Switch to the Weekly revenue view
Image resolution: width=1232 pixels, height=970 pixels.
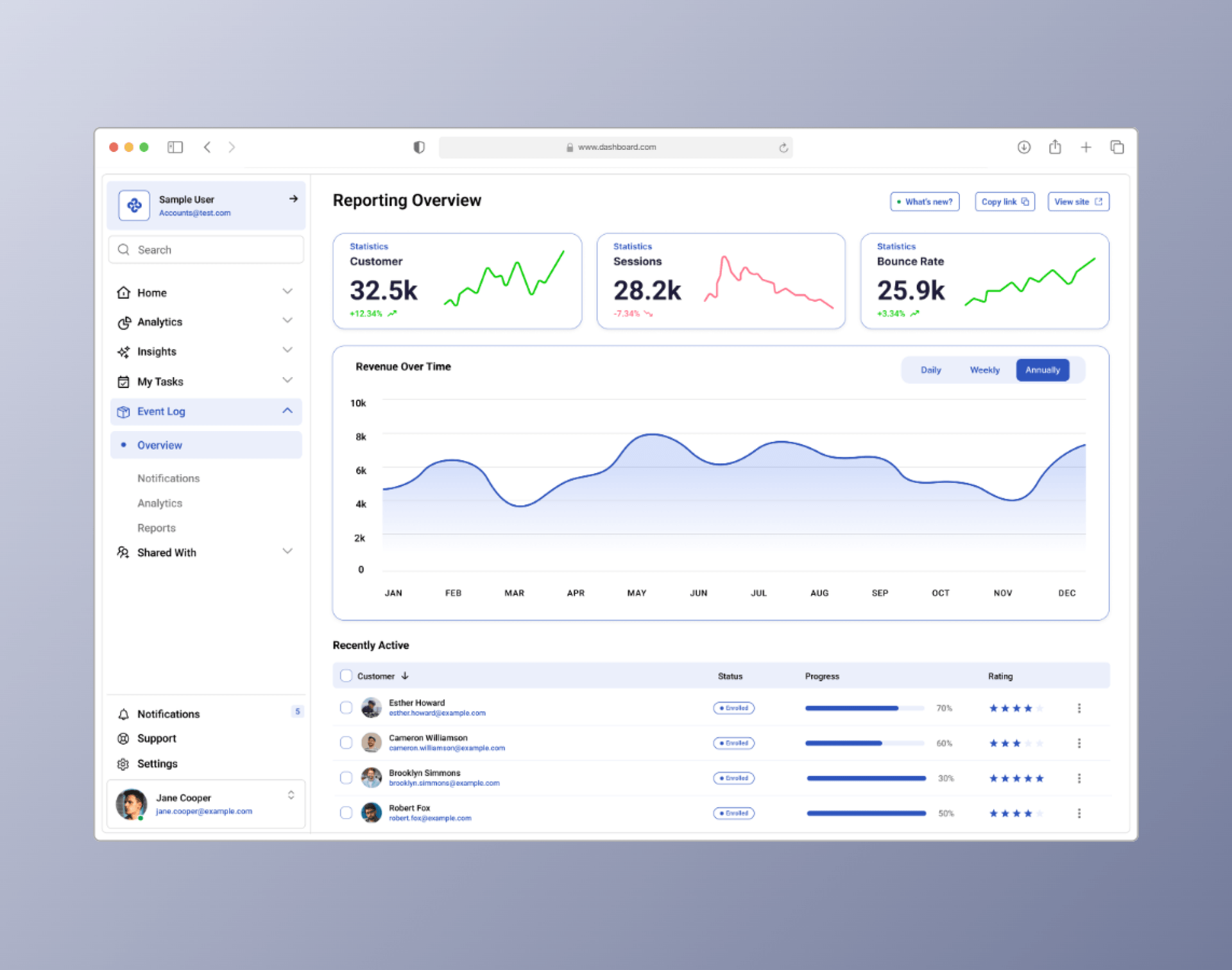[x=984, y=370]
